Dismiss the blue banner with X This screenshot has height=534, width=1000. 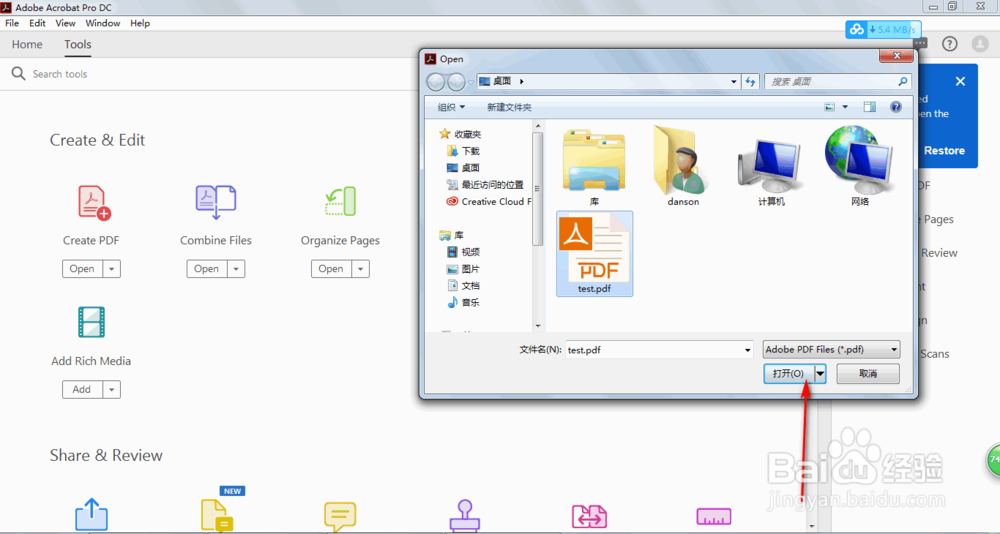tap(960, 82)
